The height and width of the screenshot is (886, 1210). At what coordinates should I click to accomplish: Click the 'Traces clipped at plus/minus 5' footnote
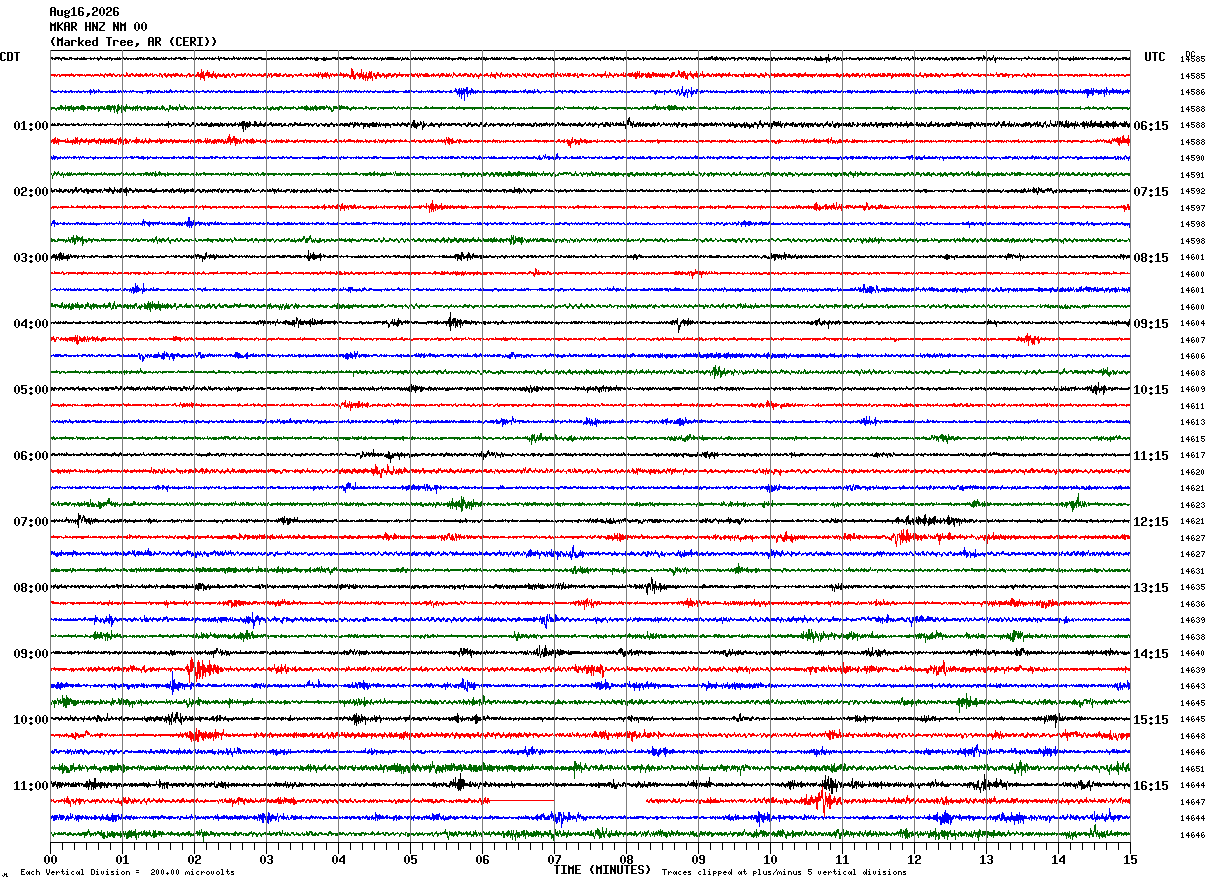pos(784,873)
